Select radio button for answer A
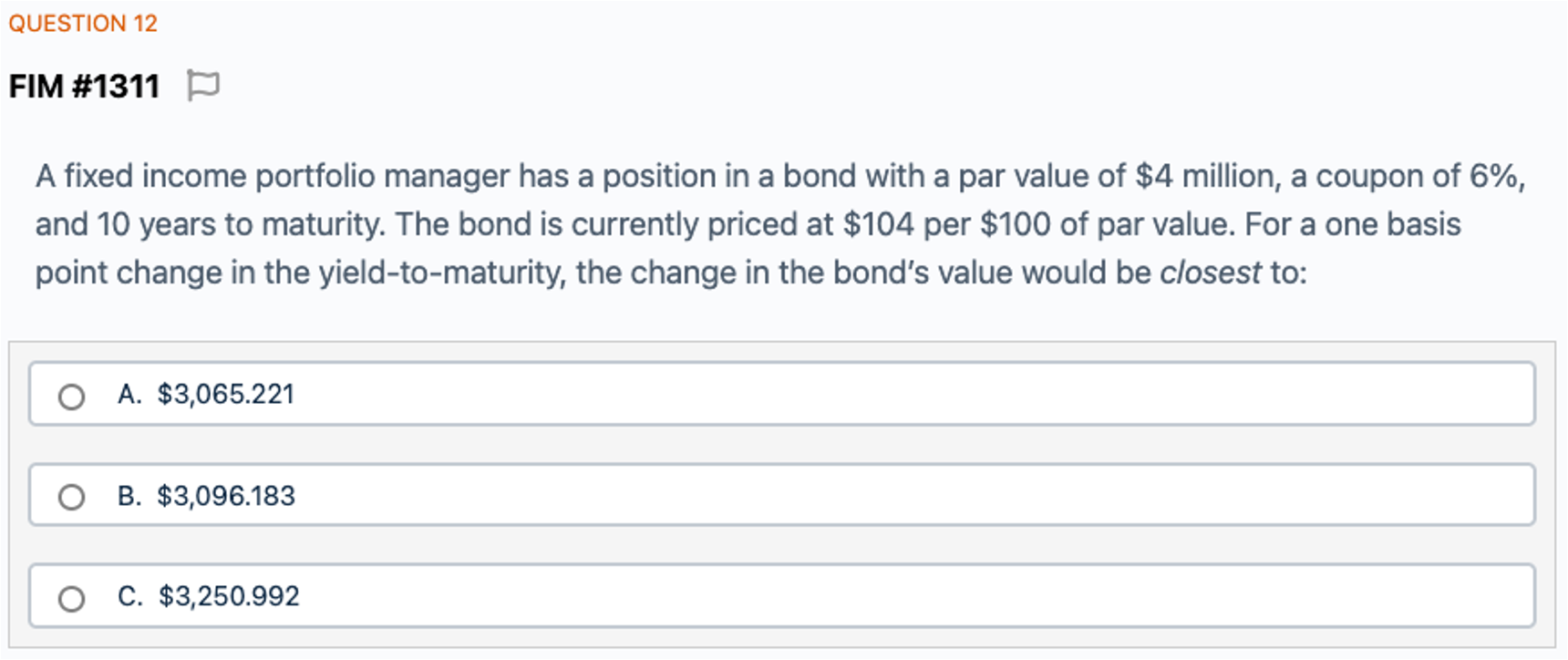The width and height of the screenshot is (1568, 660). [x=71, y=397]
